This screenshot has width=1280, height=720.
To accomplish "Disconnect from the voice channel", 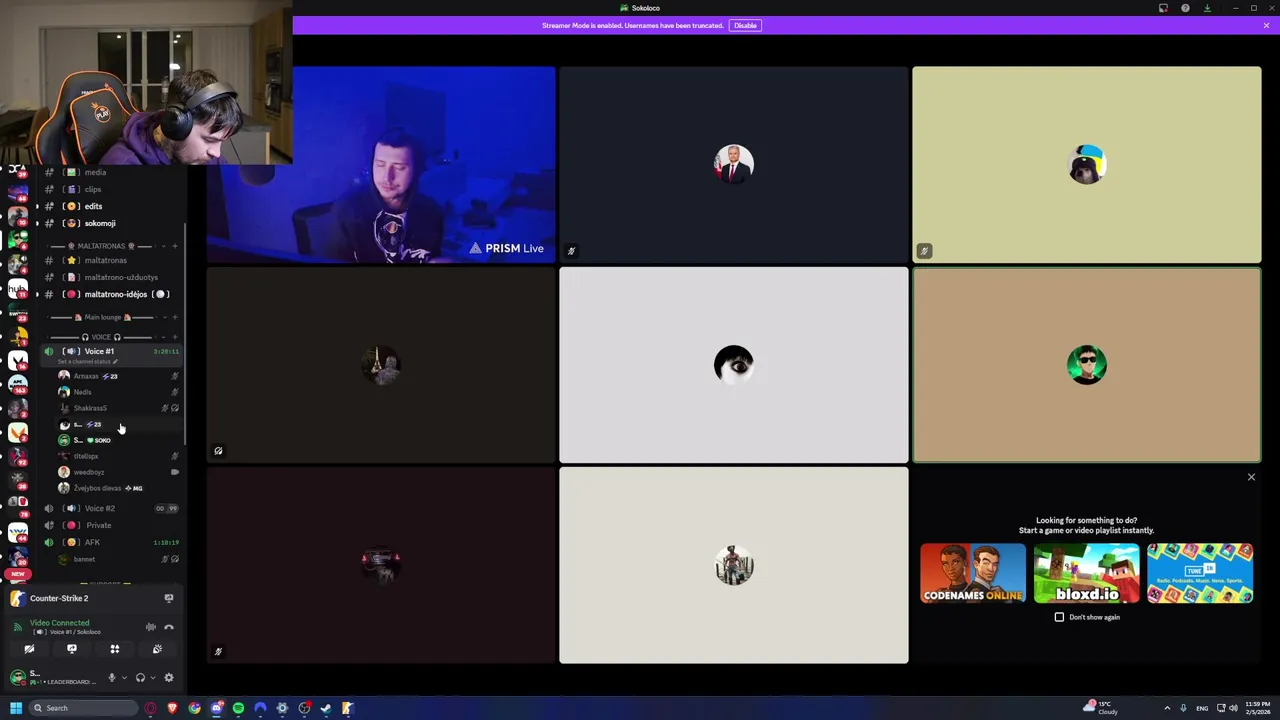I will (x=169, y=627).
